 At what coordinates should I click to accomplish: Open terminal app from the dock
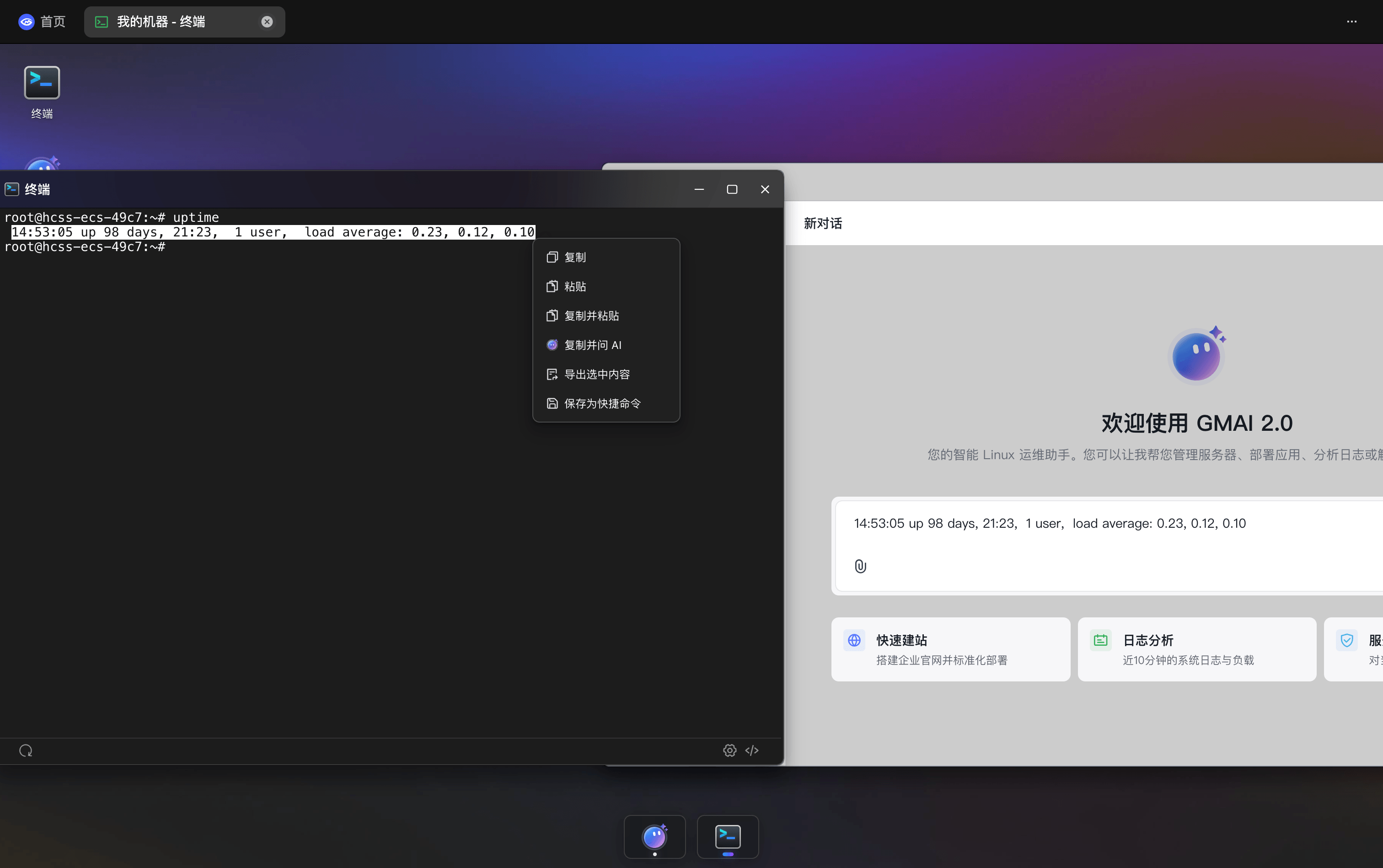tap(728, 837)
